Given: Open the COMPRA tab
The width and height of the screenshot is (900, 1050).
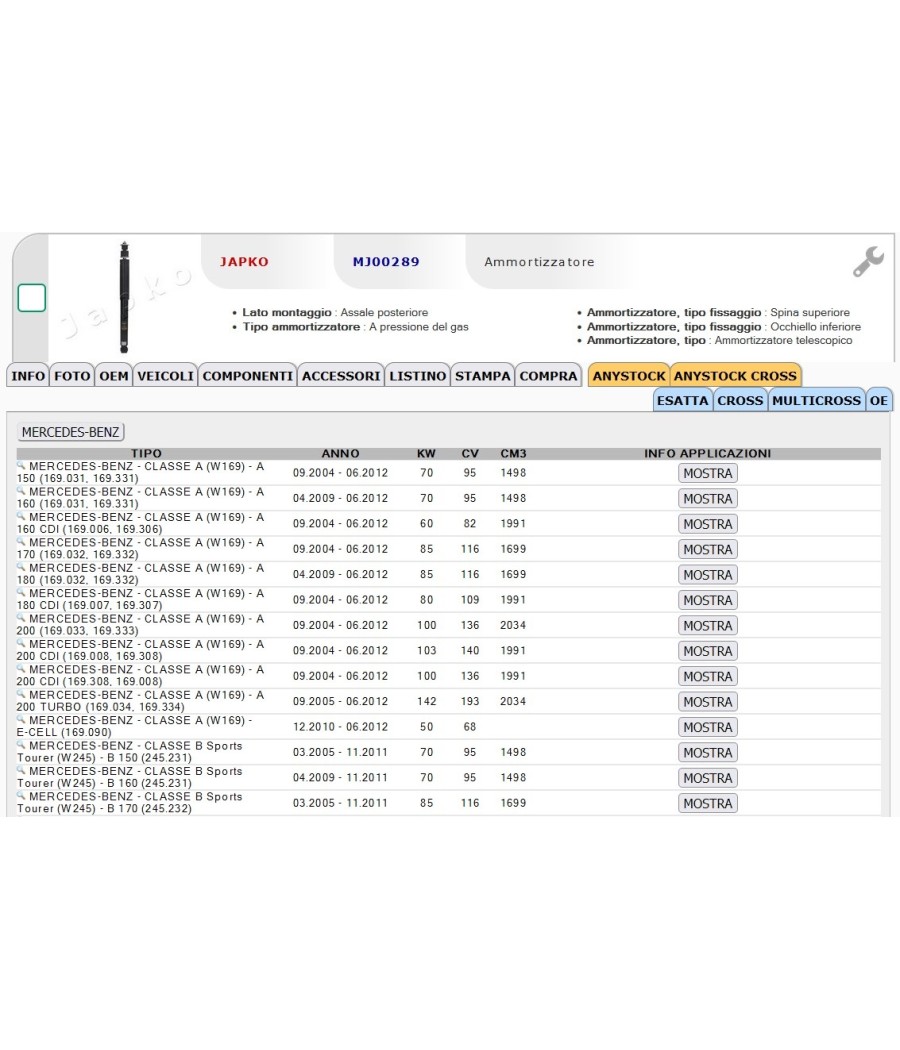Looking at the screenshot, I should coord(548,376).
